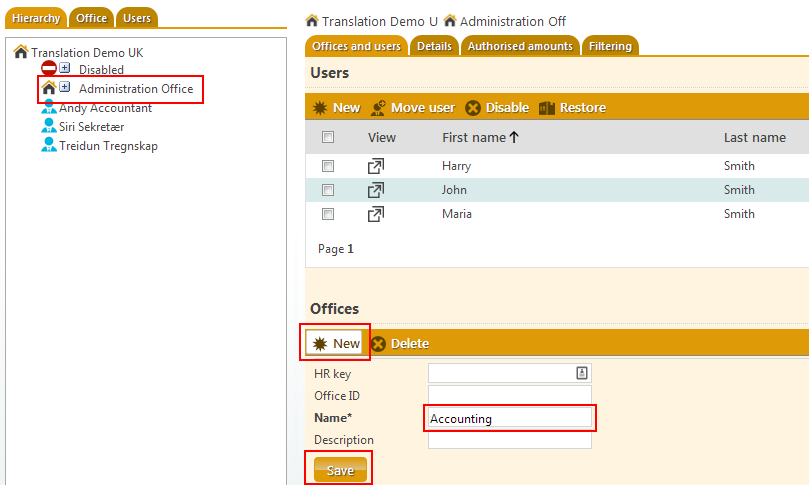
Task: Click inside the Description input field
Action: [x=510, y=440]
